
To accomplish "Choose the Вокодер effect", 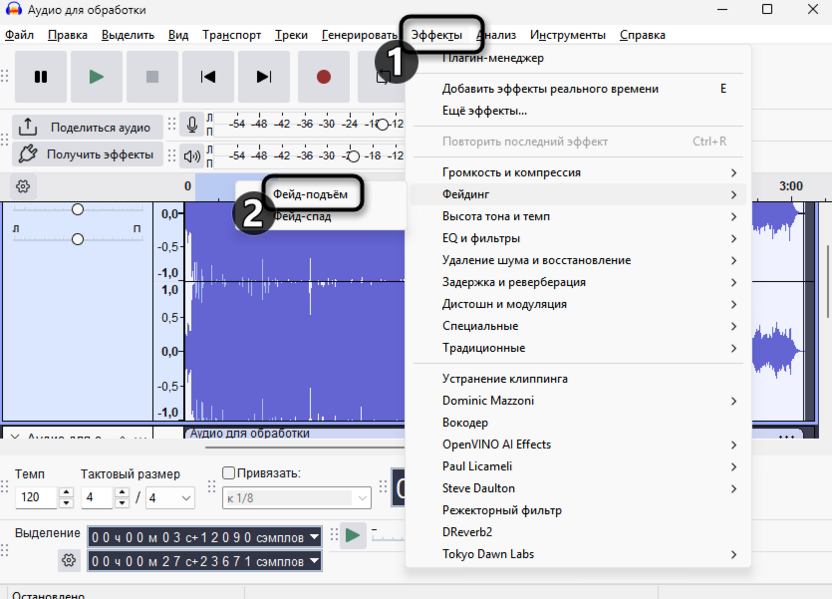I will [x=578, y=423].
